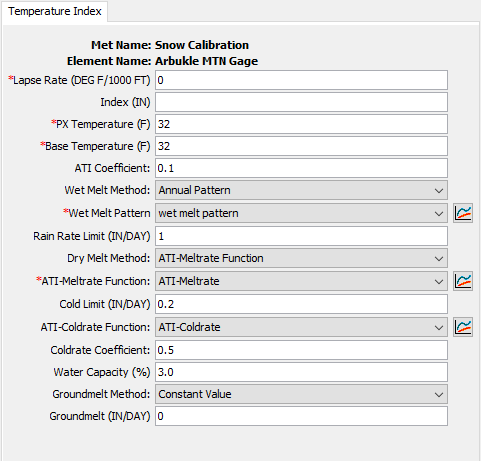Image resolution: width=481 pixels, height=461 pixels.
Task: Click the Groundmelt (IN/DAY) field
Action: (301, 416)
